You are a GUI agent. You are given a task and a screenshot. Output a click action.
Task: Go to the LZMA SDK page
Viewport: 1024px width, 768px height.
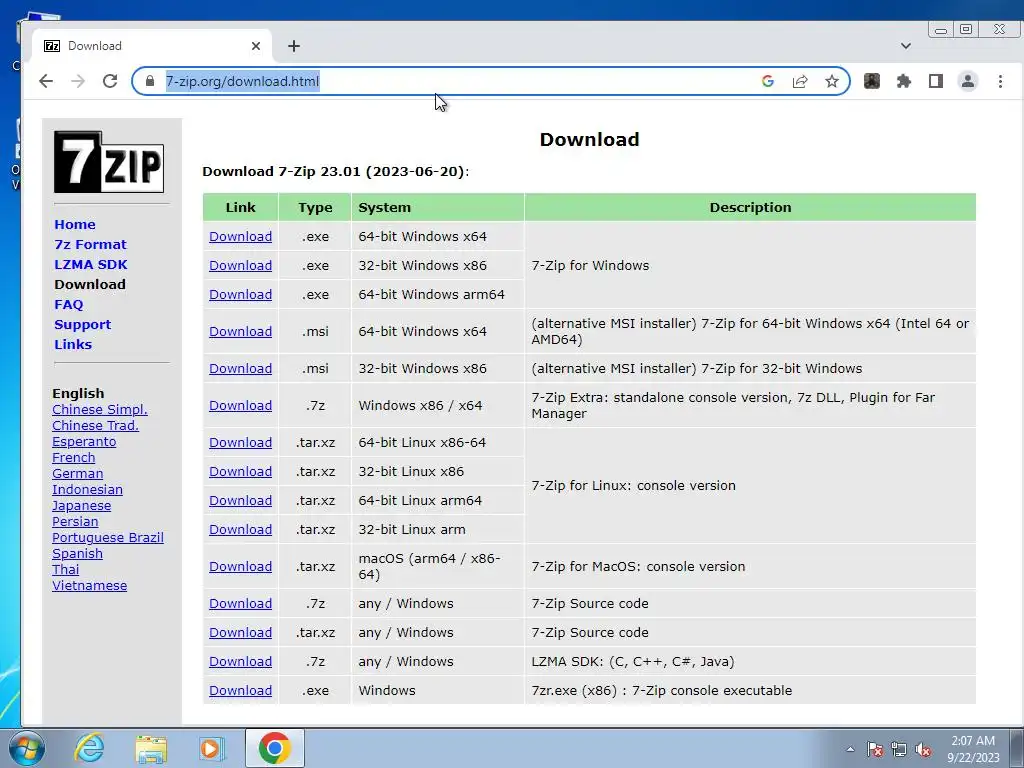tap(91, 264)
